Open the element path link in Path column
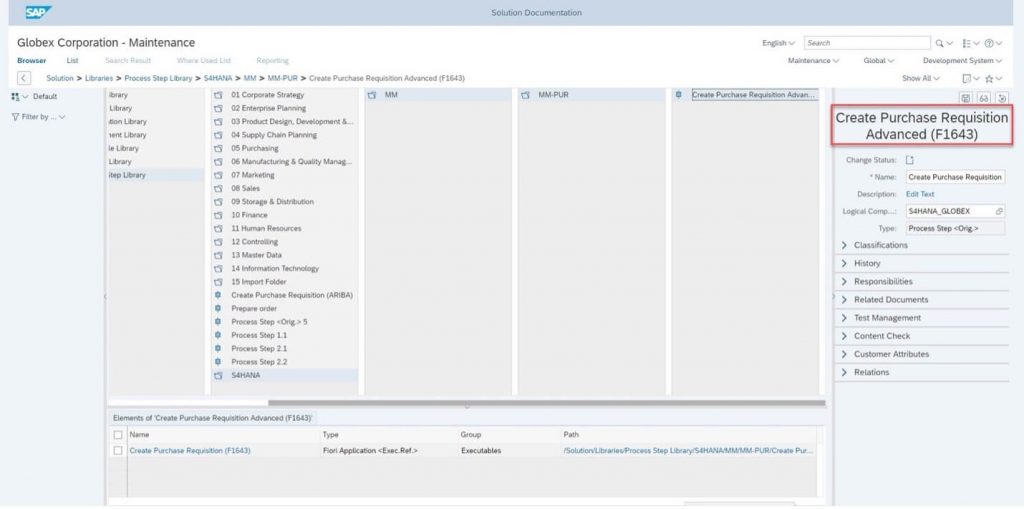Viewport: 1024px width, 509px height. (x=688, y=451)
